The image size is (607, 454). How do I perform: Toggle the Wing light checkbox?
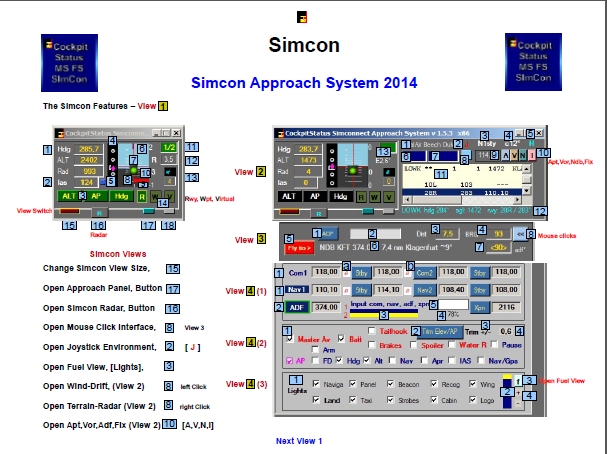click(x=473, y=384)
